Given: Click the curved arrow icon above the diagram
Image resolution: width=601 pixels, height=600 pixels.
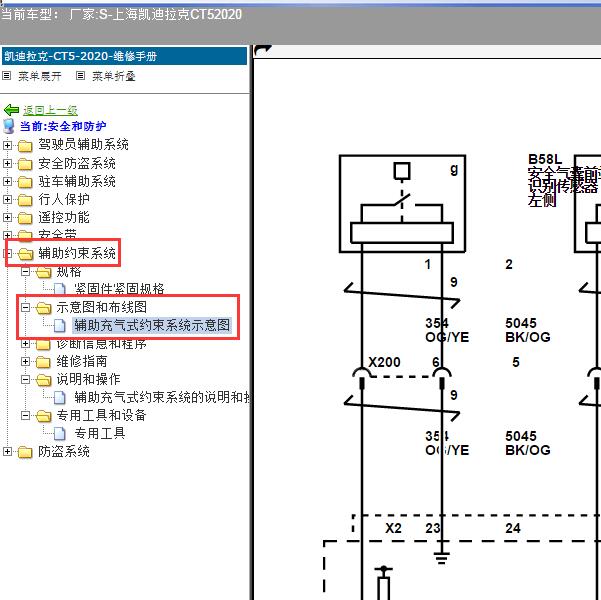Looking at the screenshot, I should pos(263,51).
